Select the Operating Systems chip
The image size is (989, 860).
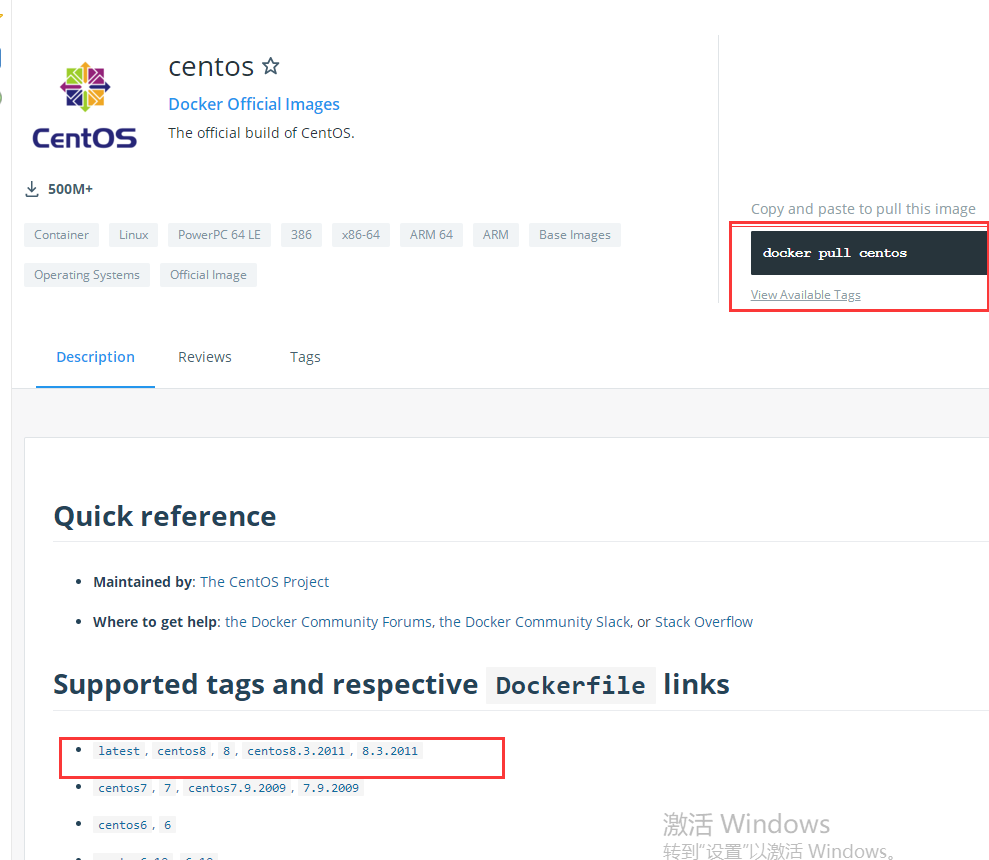(86, 275)
